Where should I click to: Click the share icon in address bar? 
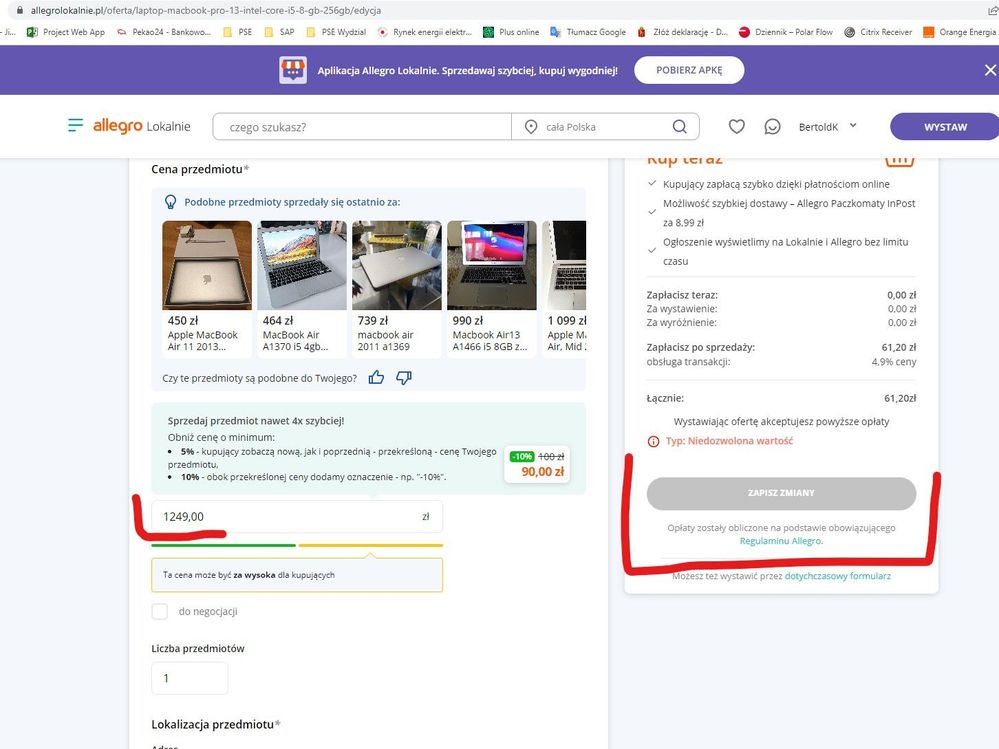(x=993, y=10)
